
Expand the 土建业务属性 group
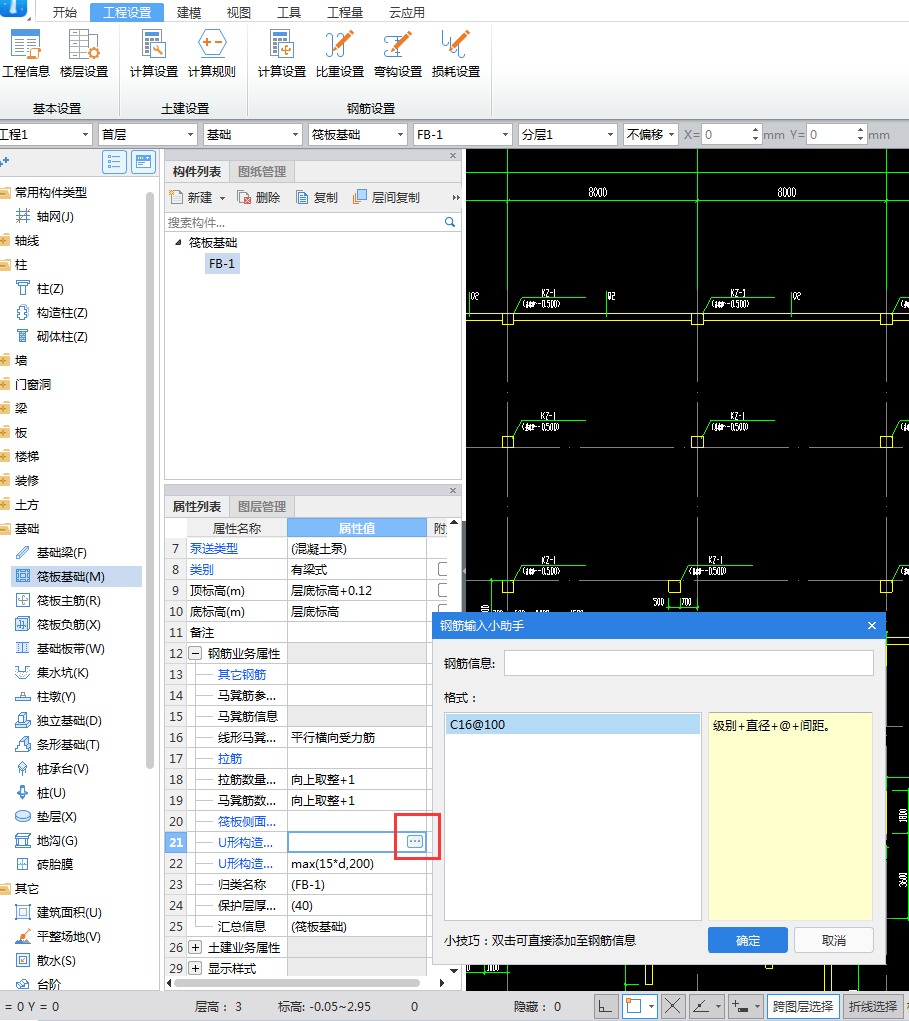click(x=195, y=947)
